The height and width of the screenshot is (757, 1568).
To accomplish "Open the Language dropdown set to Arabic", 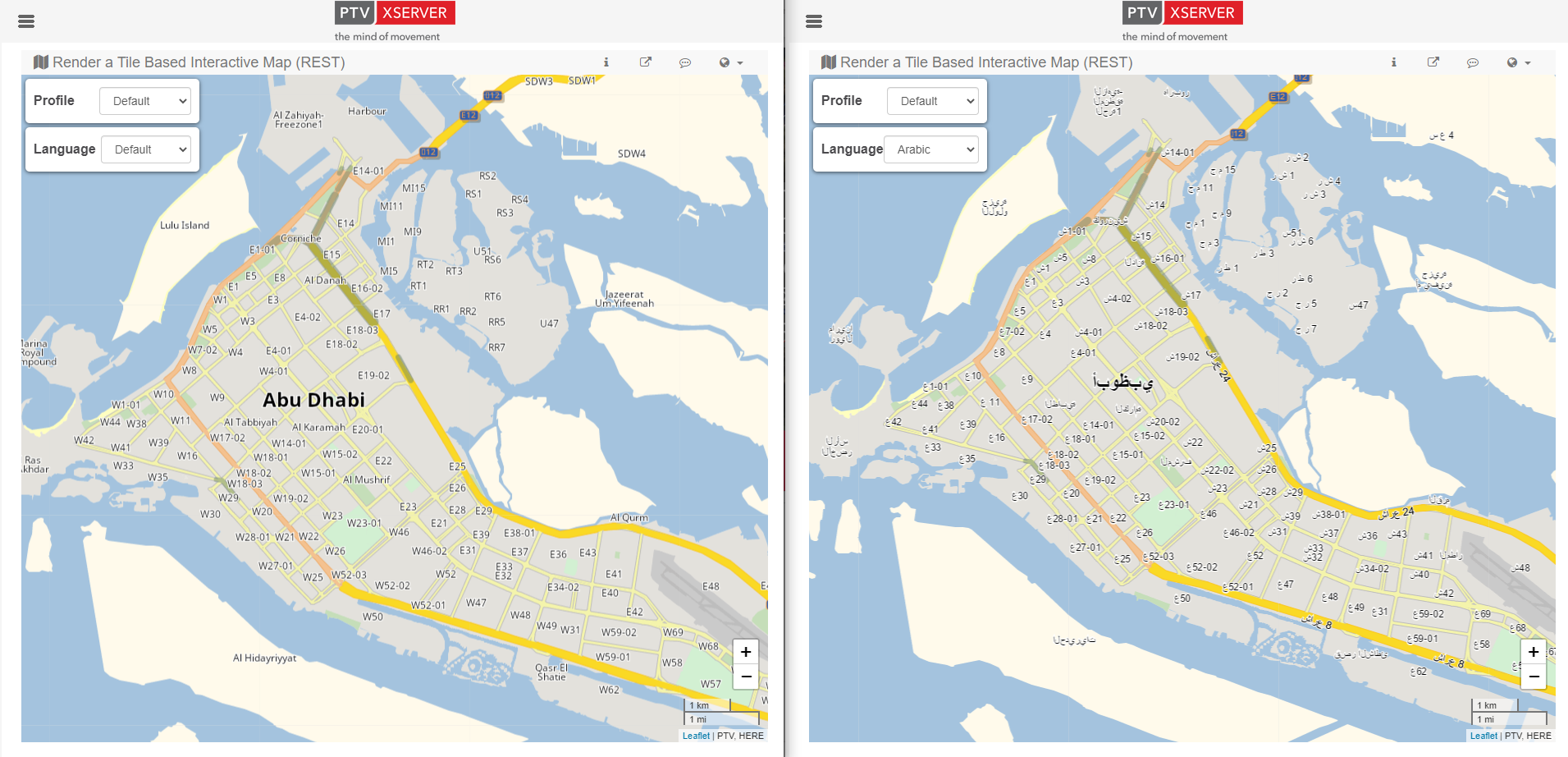I will point(931,149).
